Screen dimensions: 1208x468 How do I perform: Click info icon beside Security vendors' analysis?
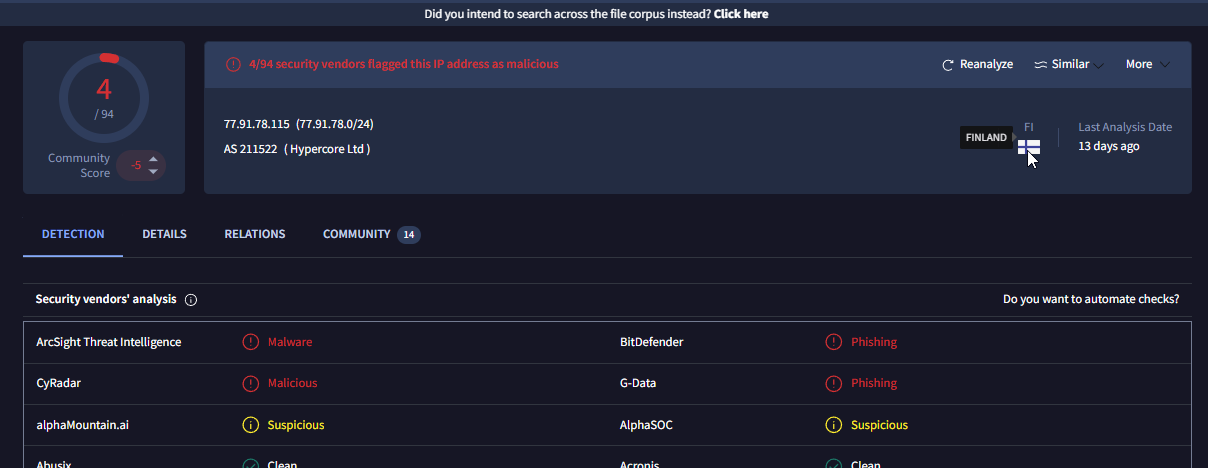point(191,300)
